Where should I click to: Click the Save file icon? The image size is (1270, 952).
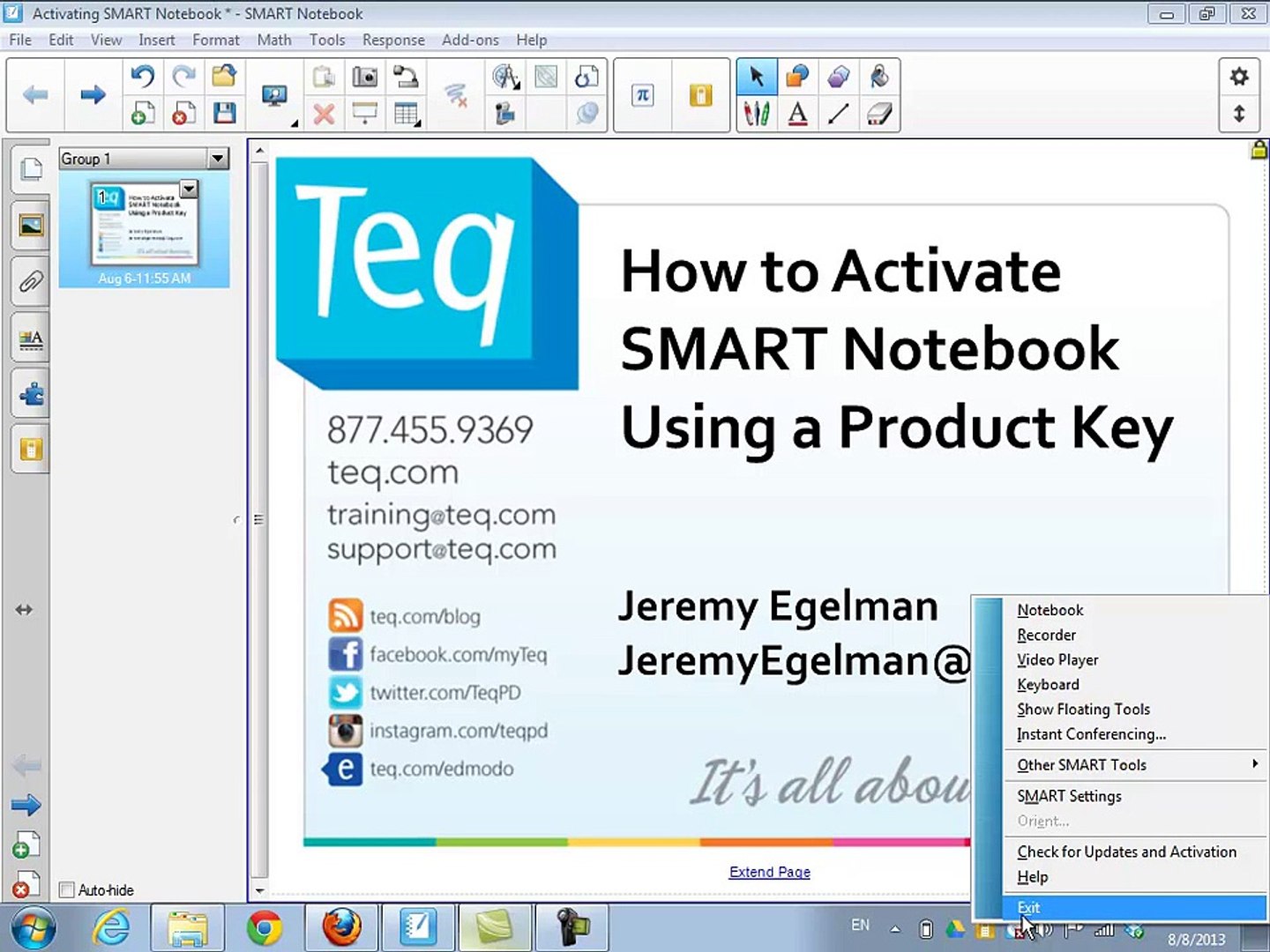tap(224, 113)
